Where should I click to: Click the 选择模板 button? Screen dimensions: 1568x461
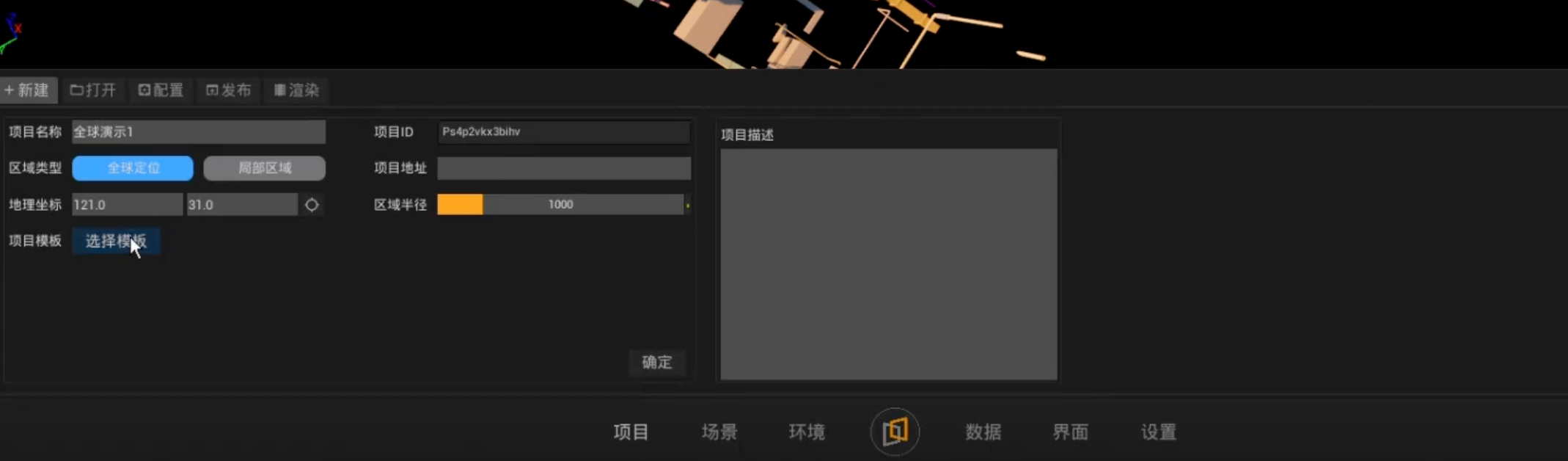pos(116,241)
